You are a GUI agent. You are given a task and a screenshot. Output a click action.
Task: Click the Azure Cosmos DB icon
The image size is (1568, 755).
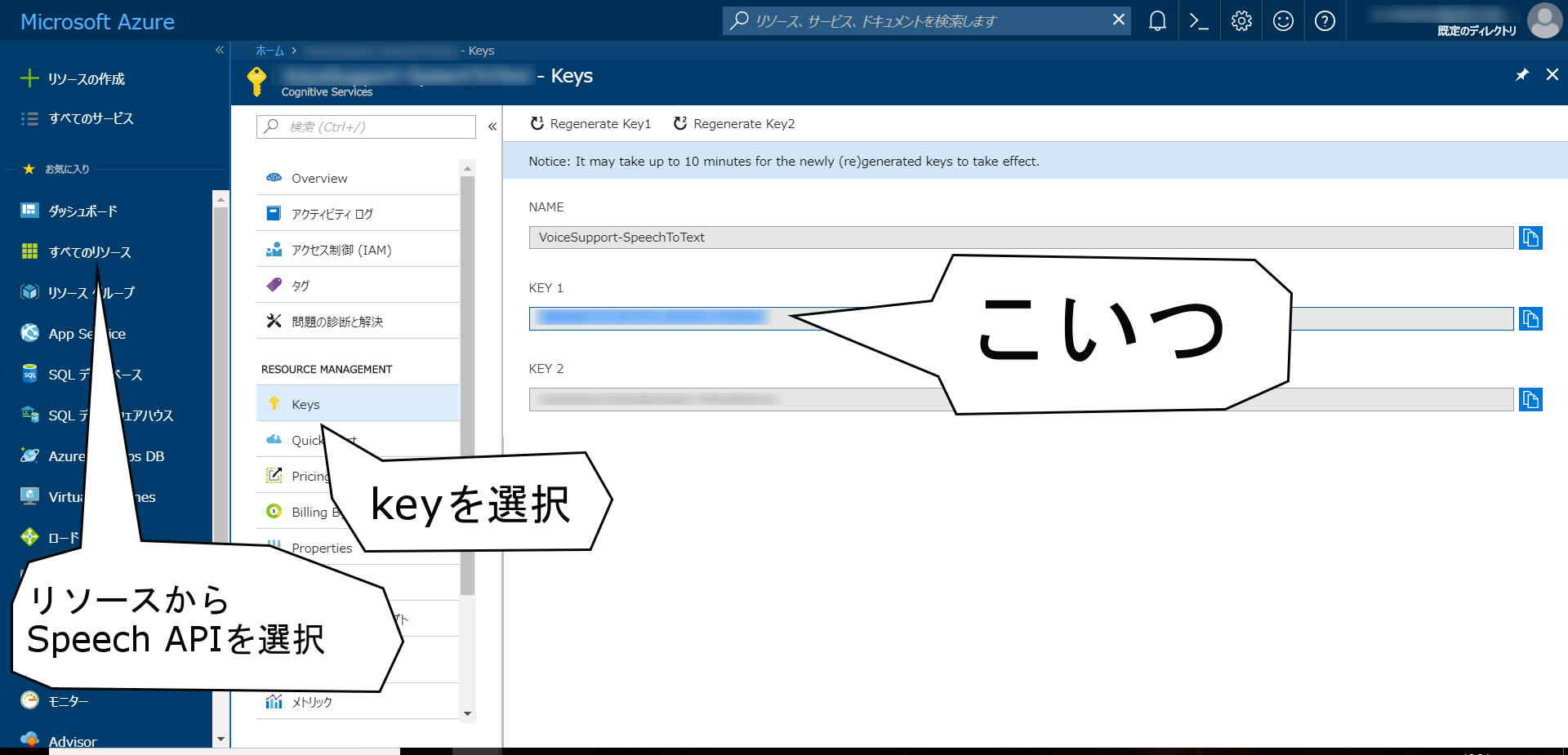(29, 455)
